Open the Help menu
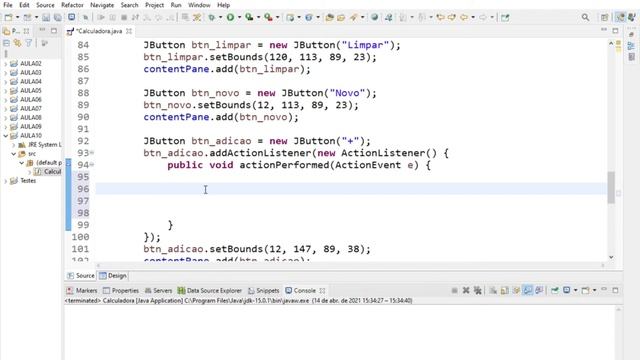The image size is (640, 360). pos(223,5)
